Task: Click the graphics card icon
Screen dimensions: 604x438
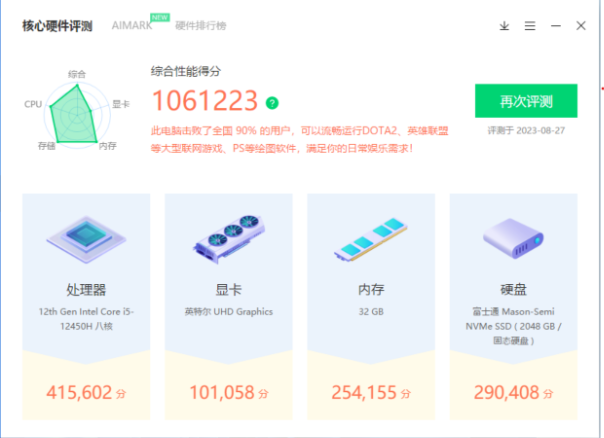Action: click(229, 239)
